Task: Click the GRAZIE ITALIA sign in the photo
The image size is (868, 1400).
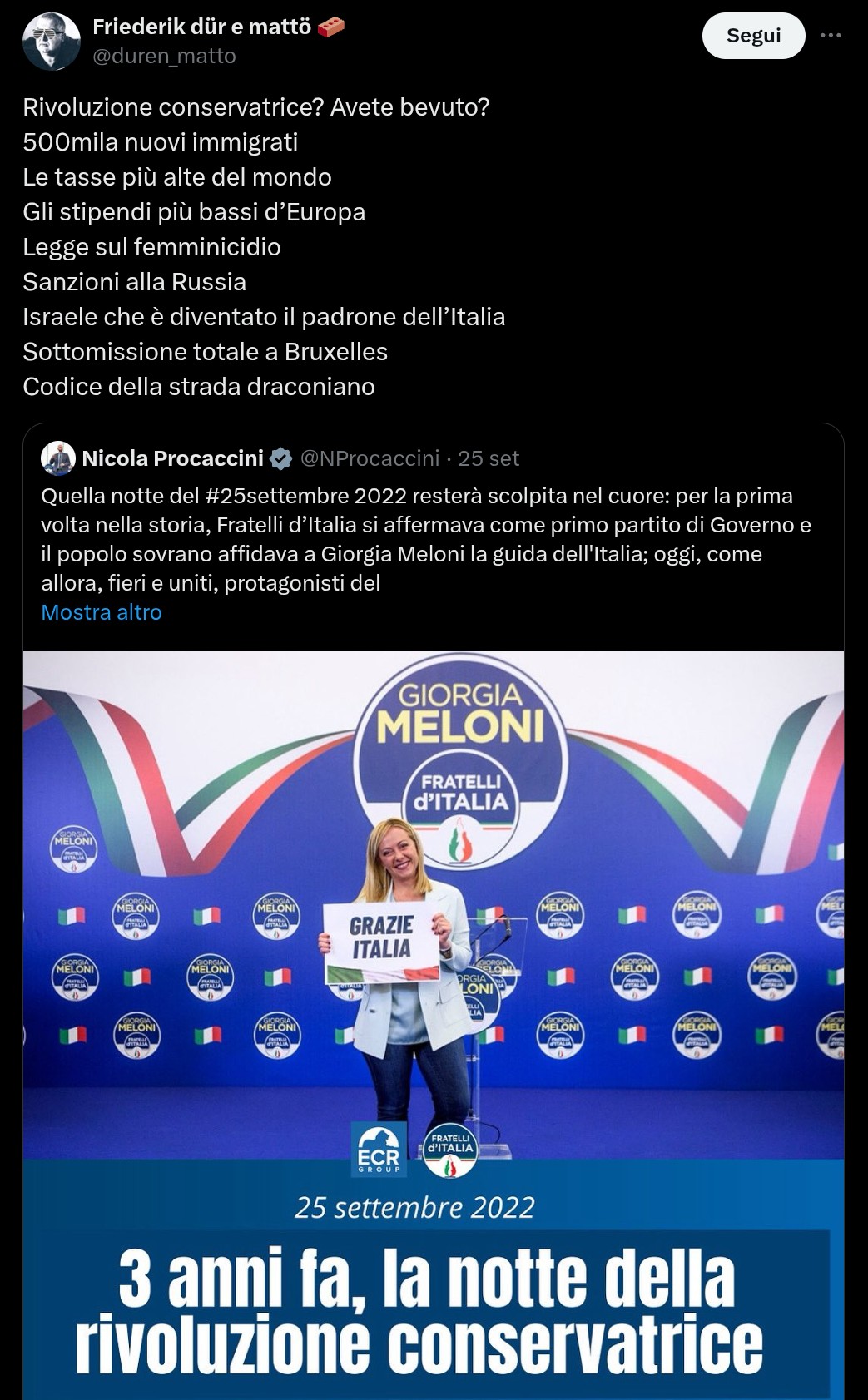Action: tap(381, 942)
